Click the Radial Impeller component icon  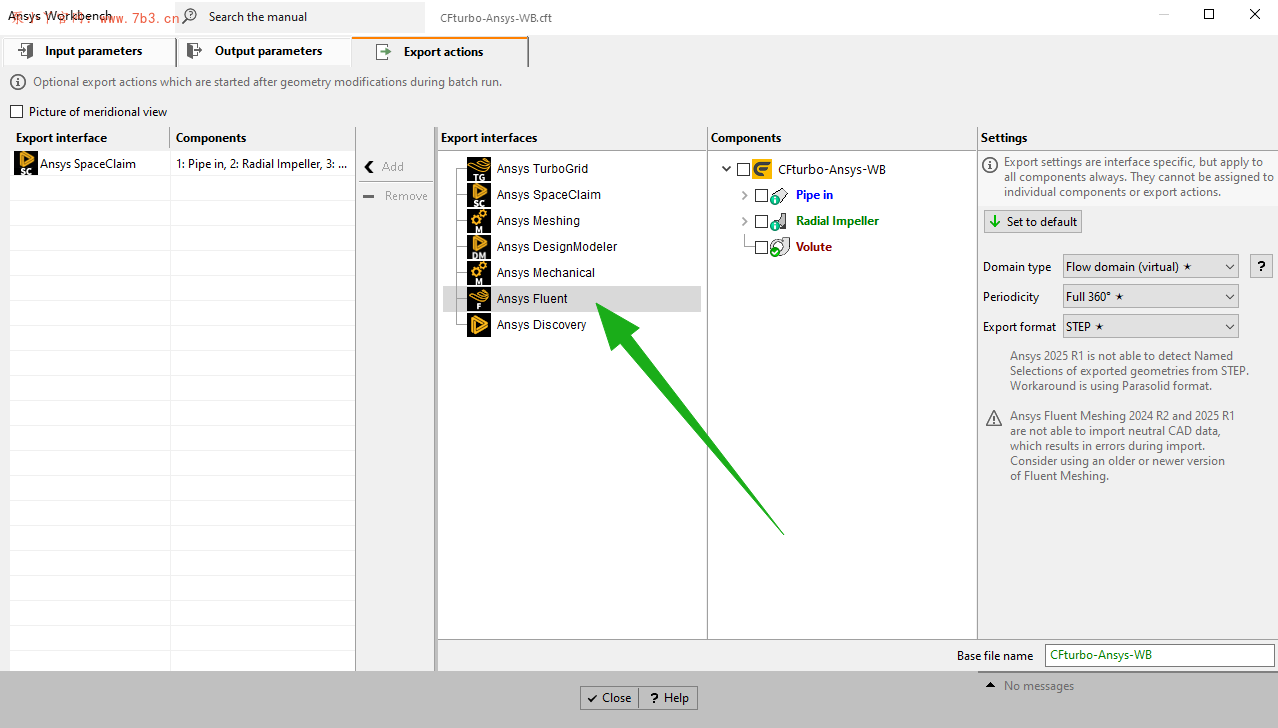[780, 222]
